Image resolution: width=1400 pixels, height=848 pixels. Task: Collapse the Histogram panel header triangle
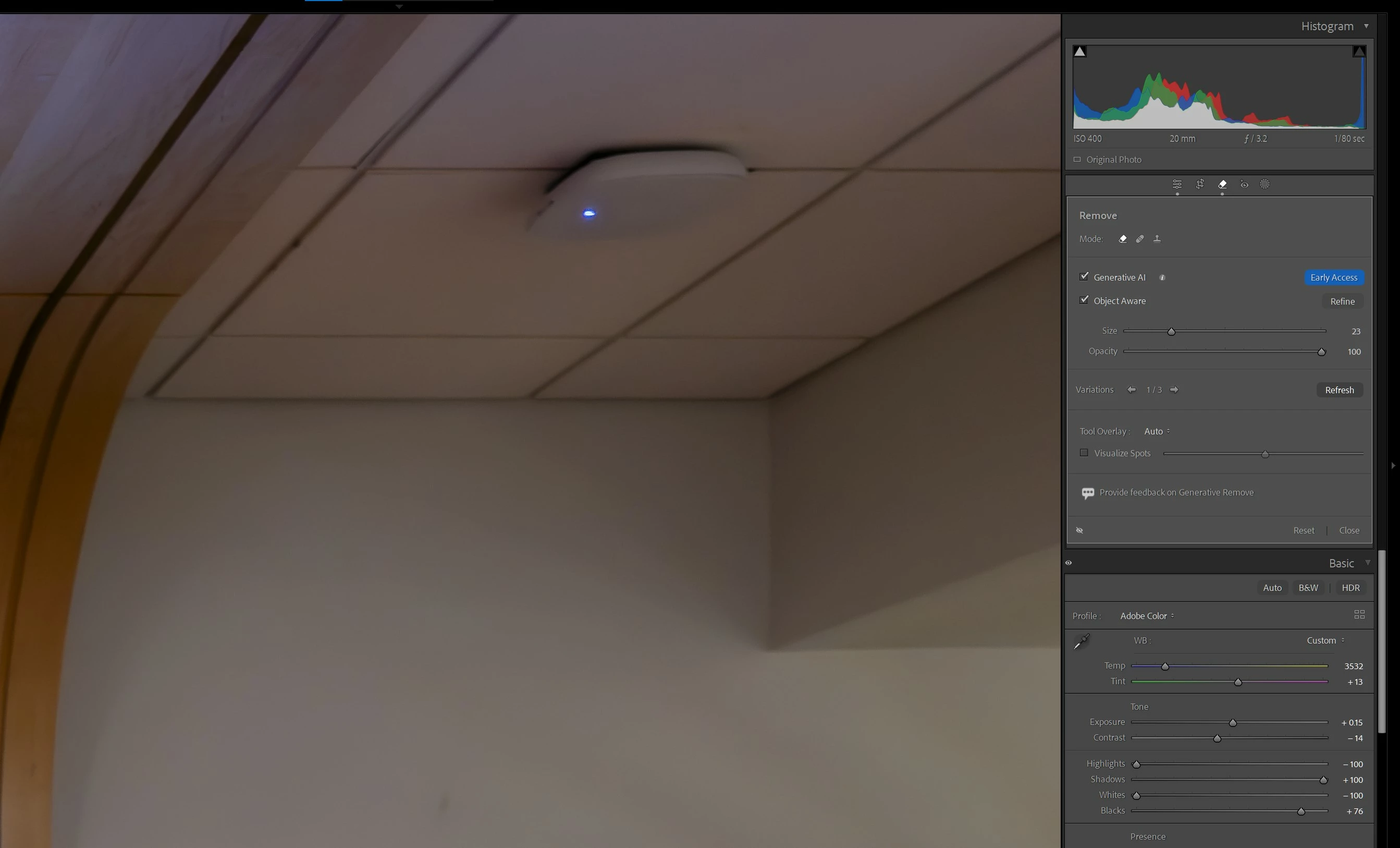tap(1366, 26)
